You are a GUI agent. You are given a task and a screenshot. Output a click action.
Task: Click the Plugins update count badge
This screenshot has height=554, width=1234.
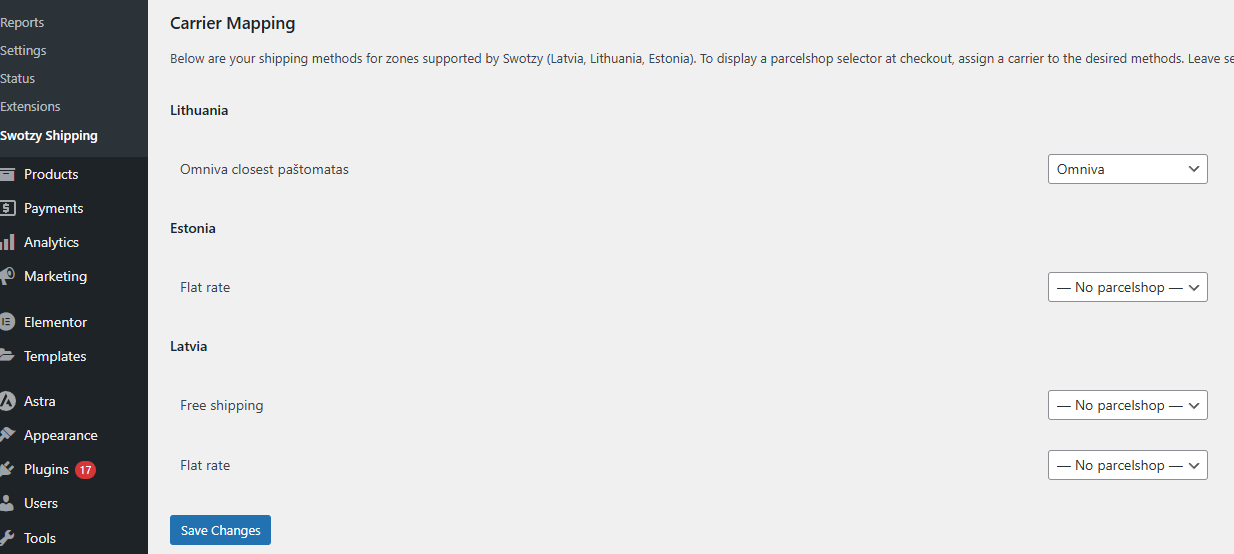[x=85, y=469]
